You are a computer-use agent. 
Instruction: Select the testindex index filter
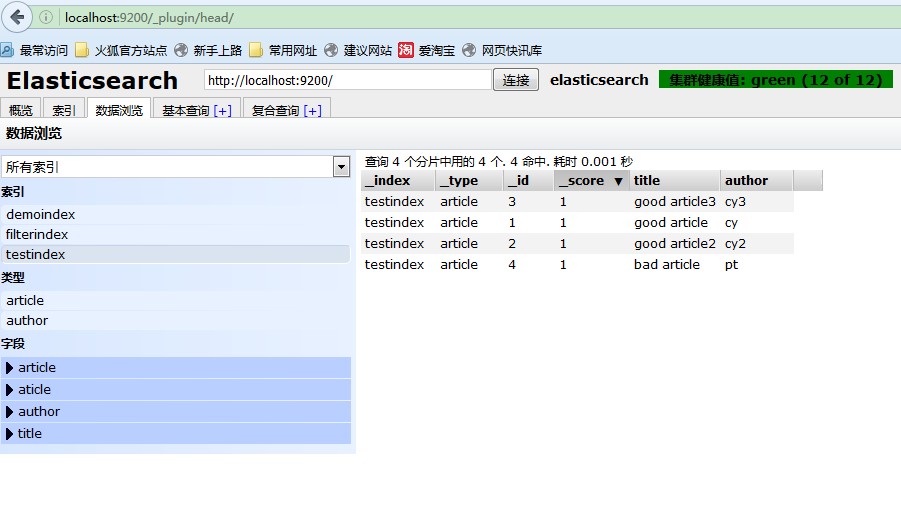tap(175, 255)
